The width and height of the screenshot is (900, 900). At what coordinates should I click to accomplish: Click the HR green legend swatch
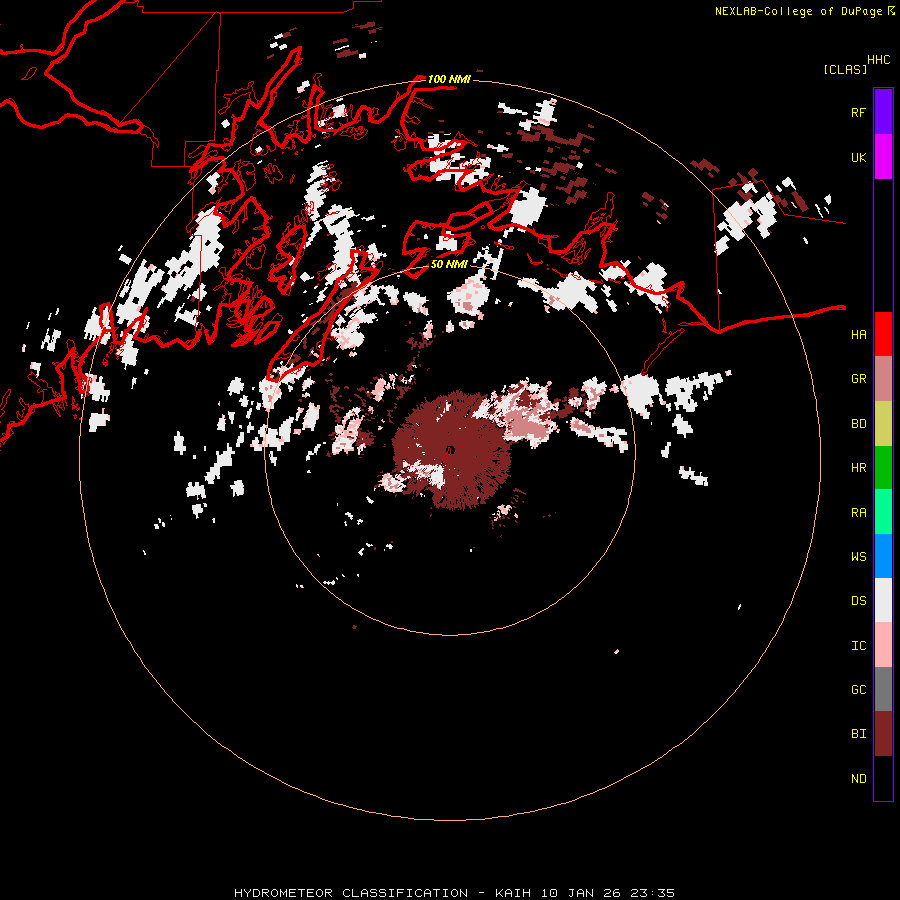click(x=883, y=468)
